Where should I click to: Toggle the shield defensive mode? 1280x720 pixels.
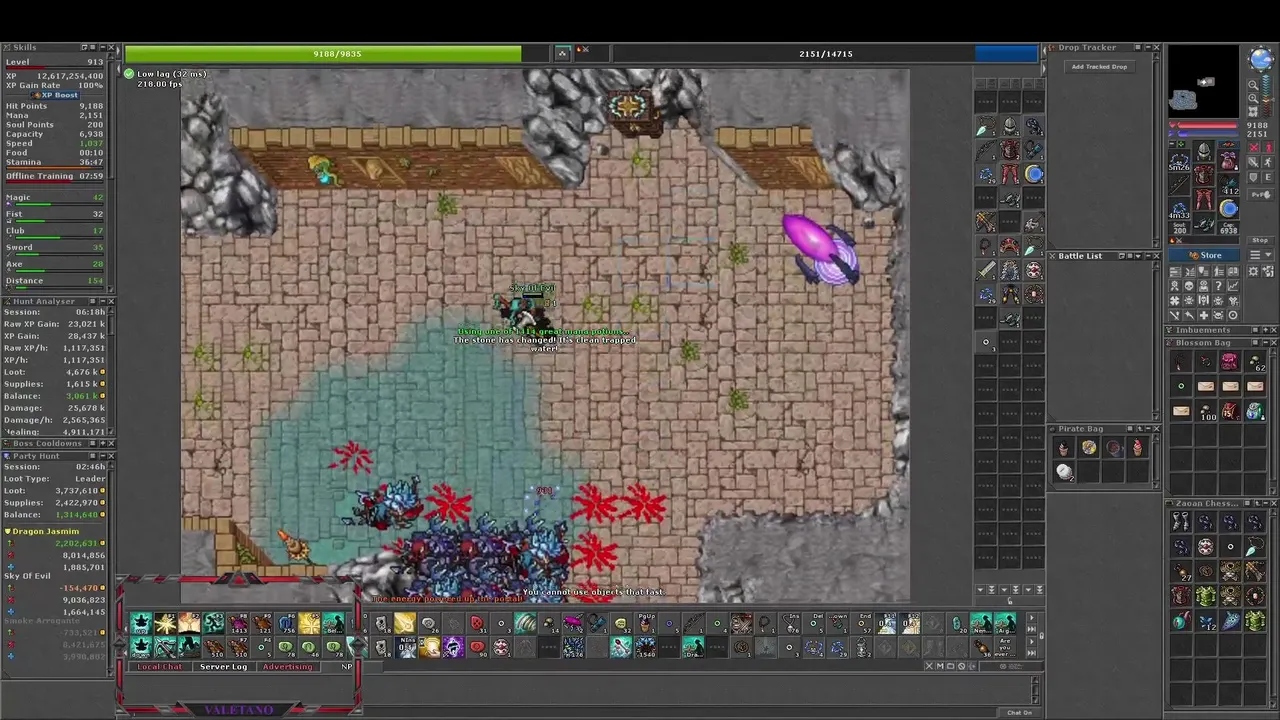[1253, 177]
